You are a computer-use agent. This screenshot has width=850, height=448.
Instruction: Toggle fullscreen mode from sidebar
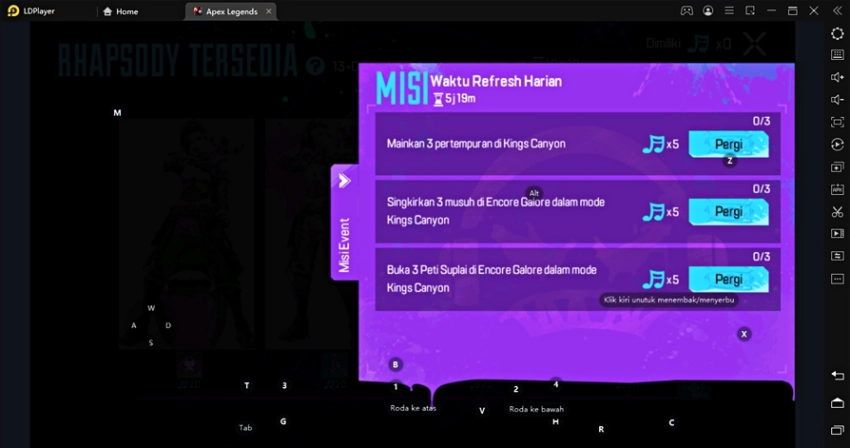(837, 122)
